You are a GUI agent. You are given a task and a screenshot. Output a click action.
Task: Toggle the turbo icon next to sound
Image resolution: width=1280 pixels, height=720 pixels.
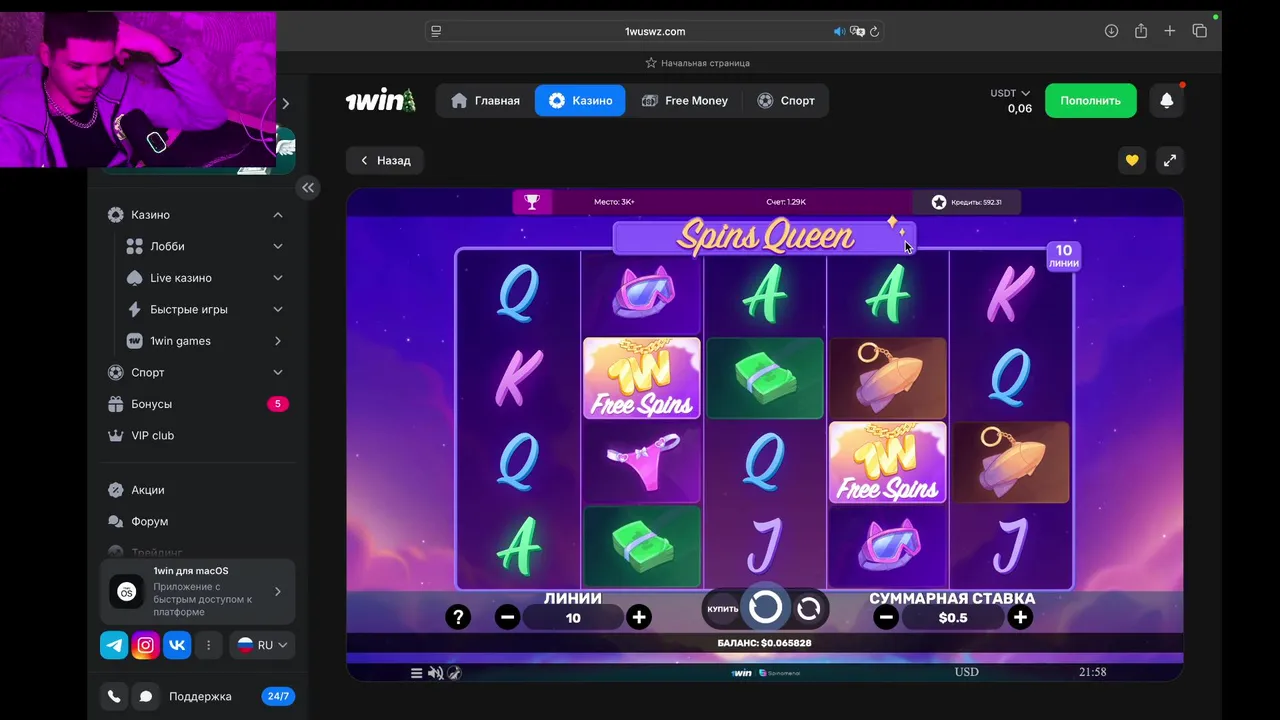(454, 673)
